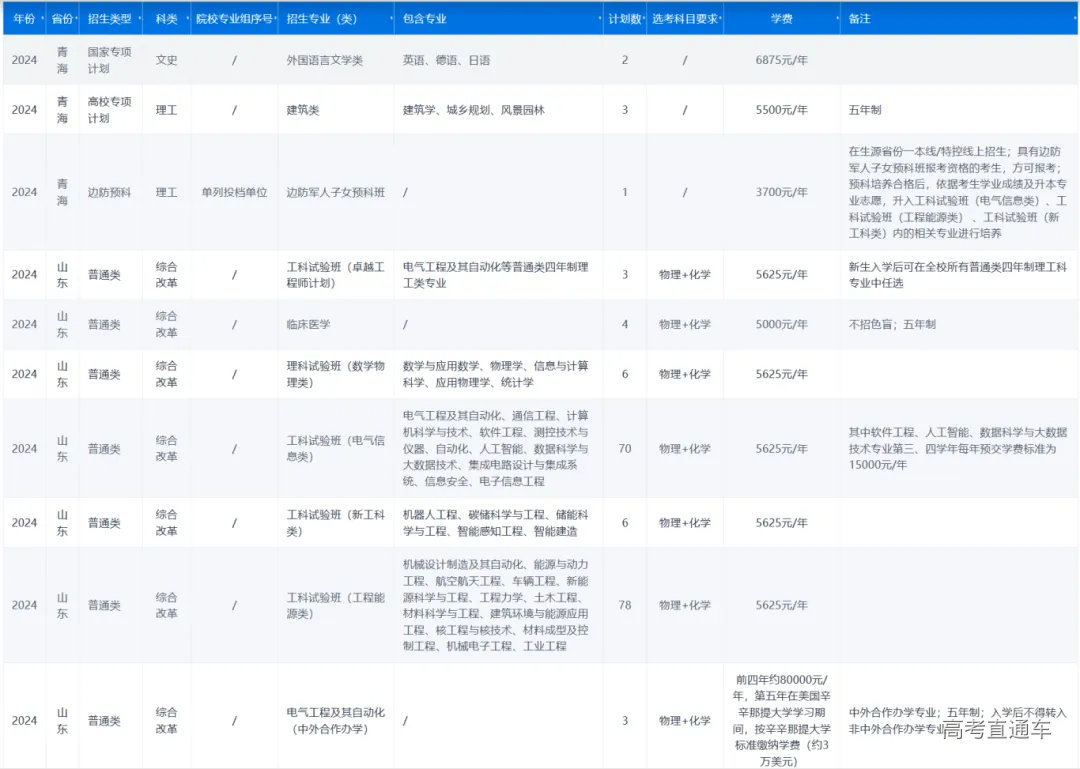The height and width of the screenshot is (769, 1080).
Task: Click the filter icon beside 招生类型
Action: (x=142, y=19)
